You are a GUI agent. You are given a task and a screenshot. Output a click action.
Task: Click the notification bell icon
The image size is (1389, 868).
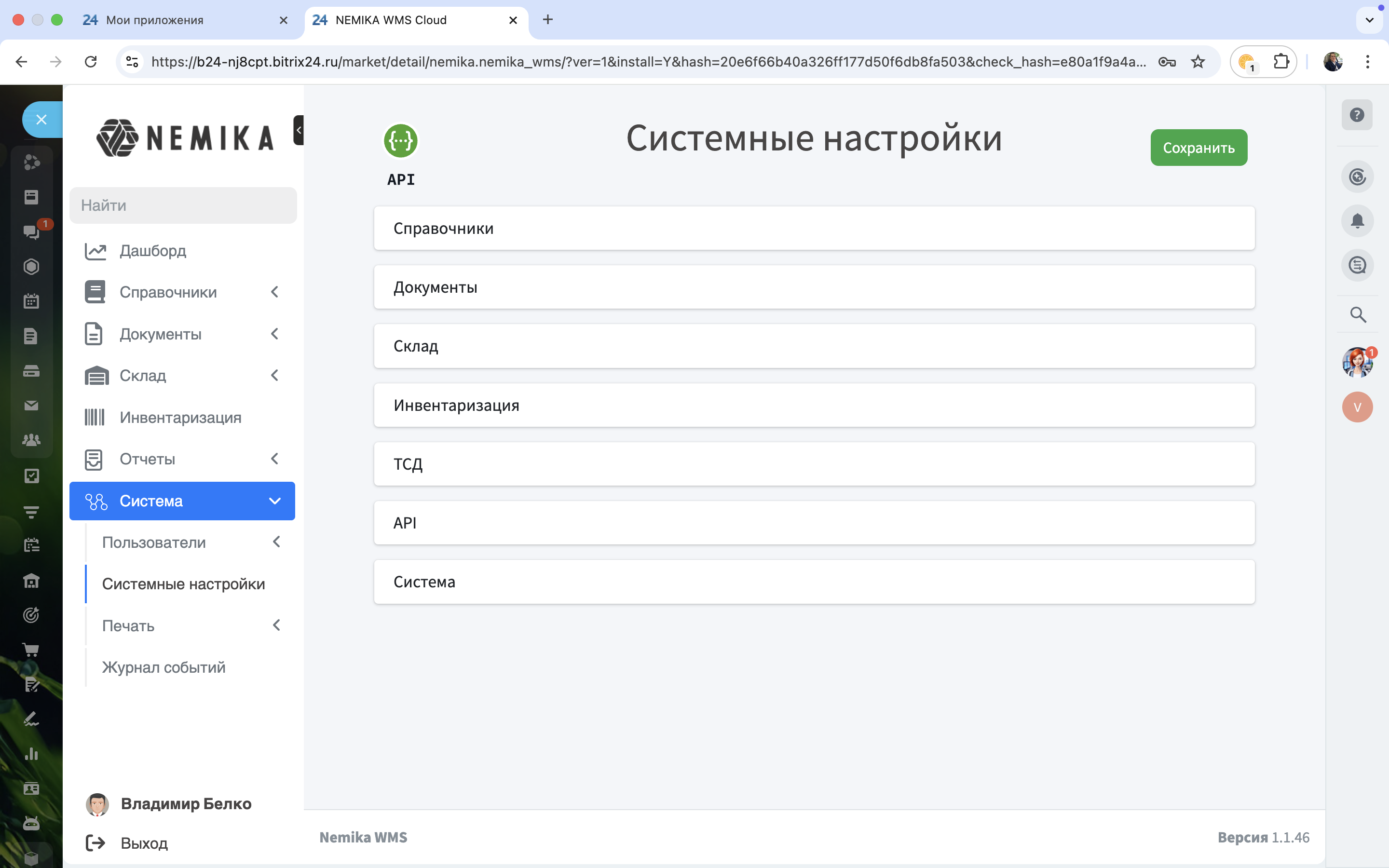pos(1357,221)
